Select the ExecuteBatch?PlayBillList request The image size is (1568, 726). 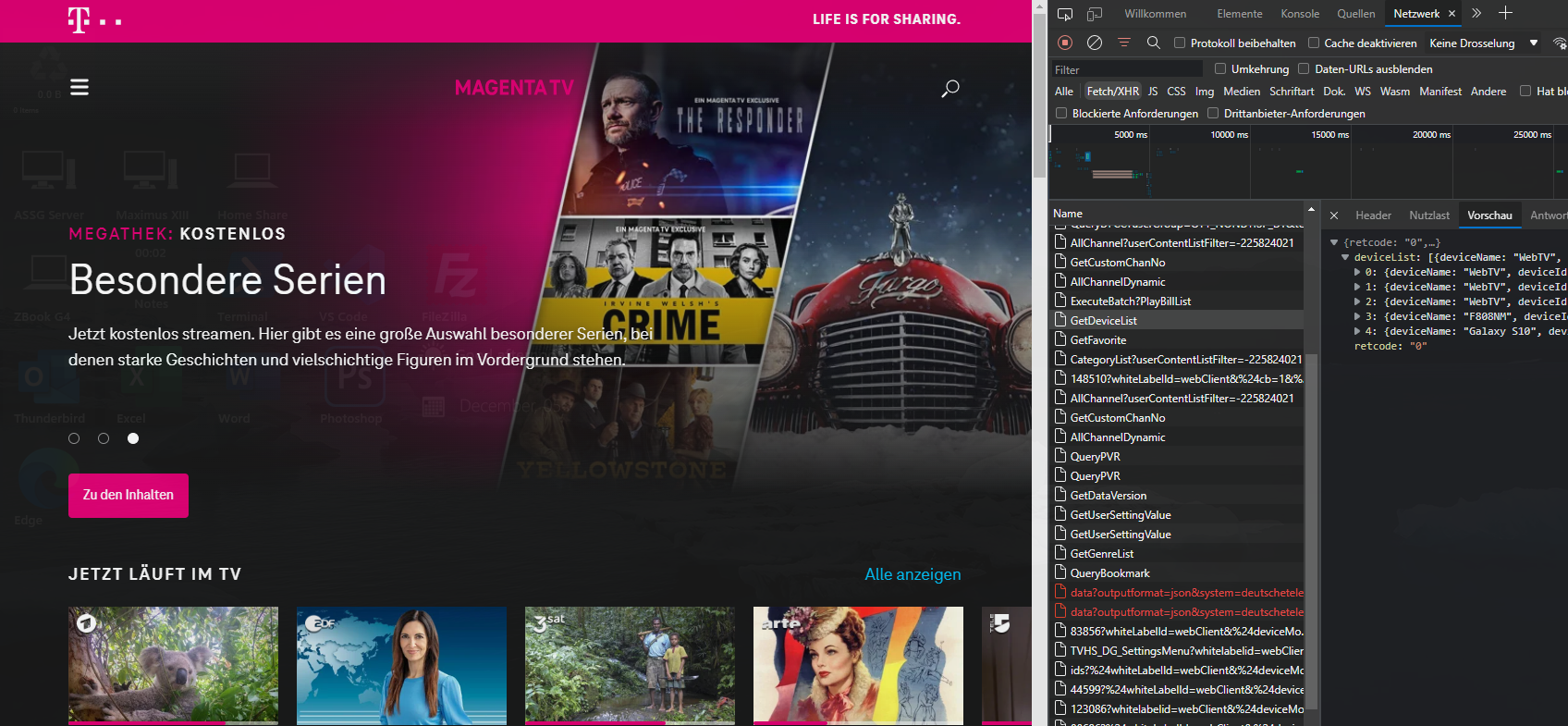coord(1177,301)
